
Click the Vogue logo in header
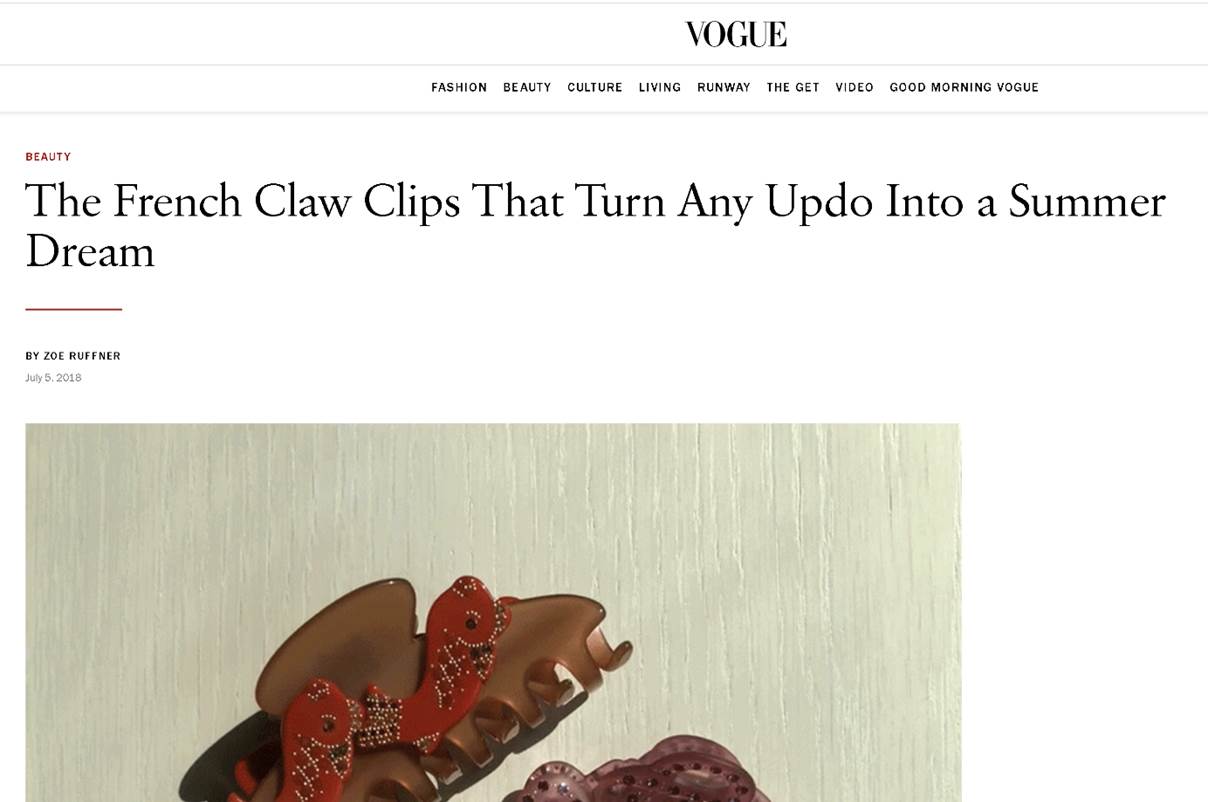click(736, 34)
